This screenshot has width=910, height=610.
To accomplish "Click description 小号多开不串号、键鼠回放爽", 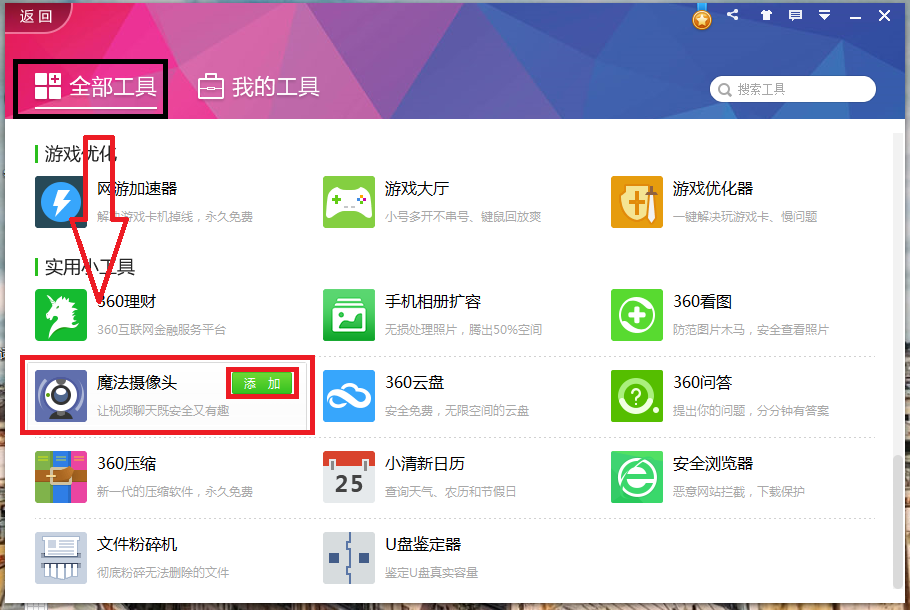I will click(x=463, y=217).
